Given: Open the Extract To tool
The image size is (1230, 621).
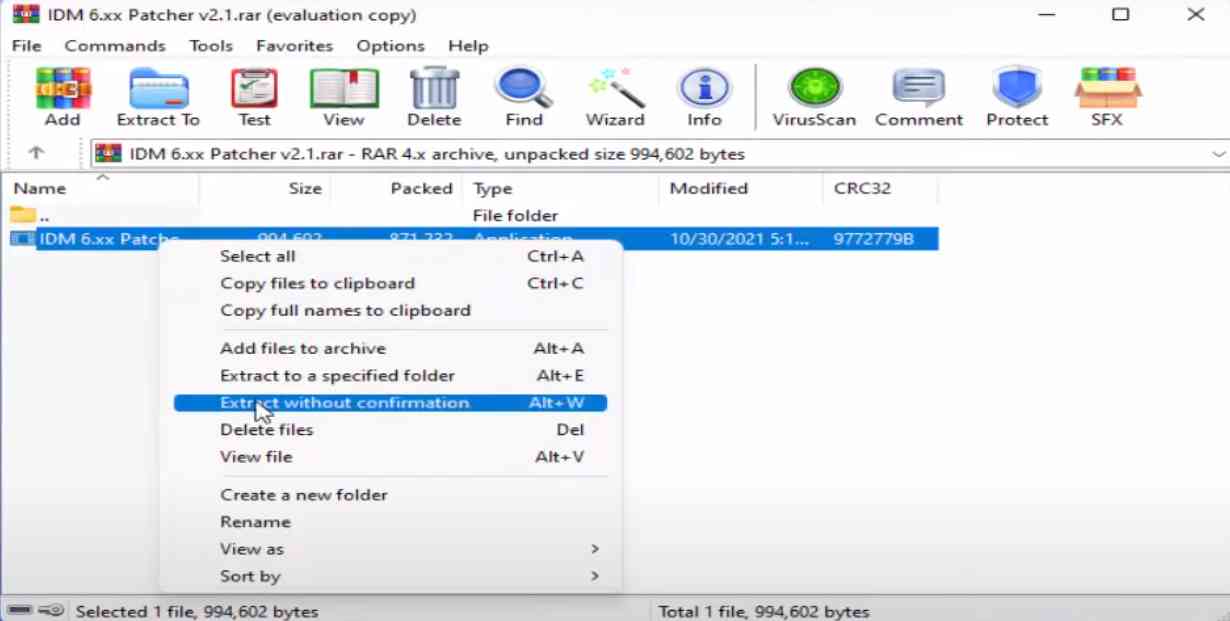Looking at the screenshot, I should [x=158, y=98].
